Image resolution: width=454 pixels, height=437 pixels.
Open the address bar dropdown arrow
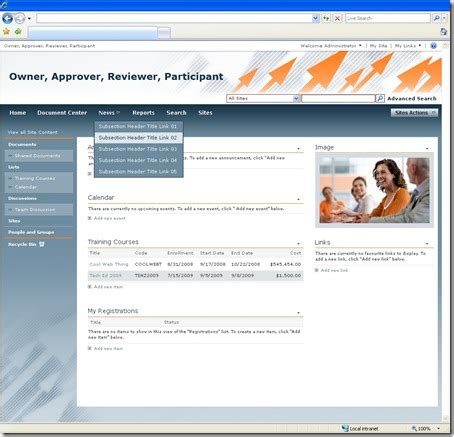(x=315, y=18)
